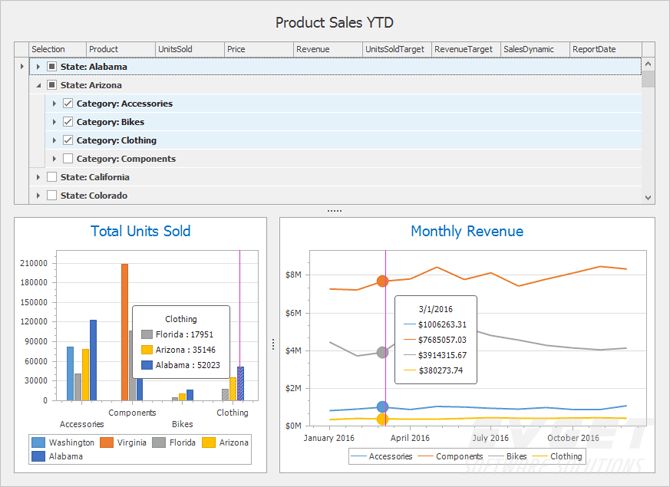
Task: Click the $7685057.03 tooltip value
Action: [x=442, y=340]
